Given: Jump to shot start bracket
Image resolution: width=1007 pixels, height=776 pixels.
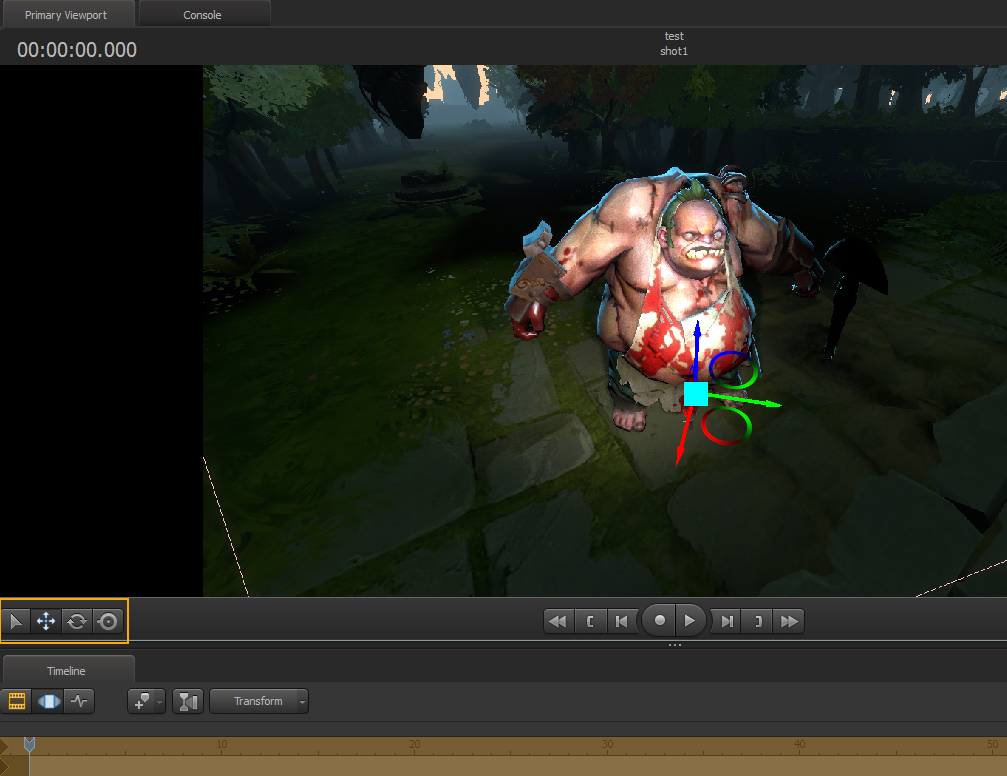Looking at the screenshot, I should [x=590, y=621].
